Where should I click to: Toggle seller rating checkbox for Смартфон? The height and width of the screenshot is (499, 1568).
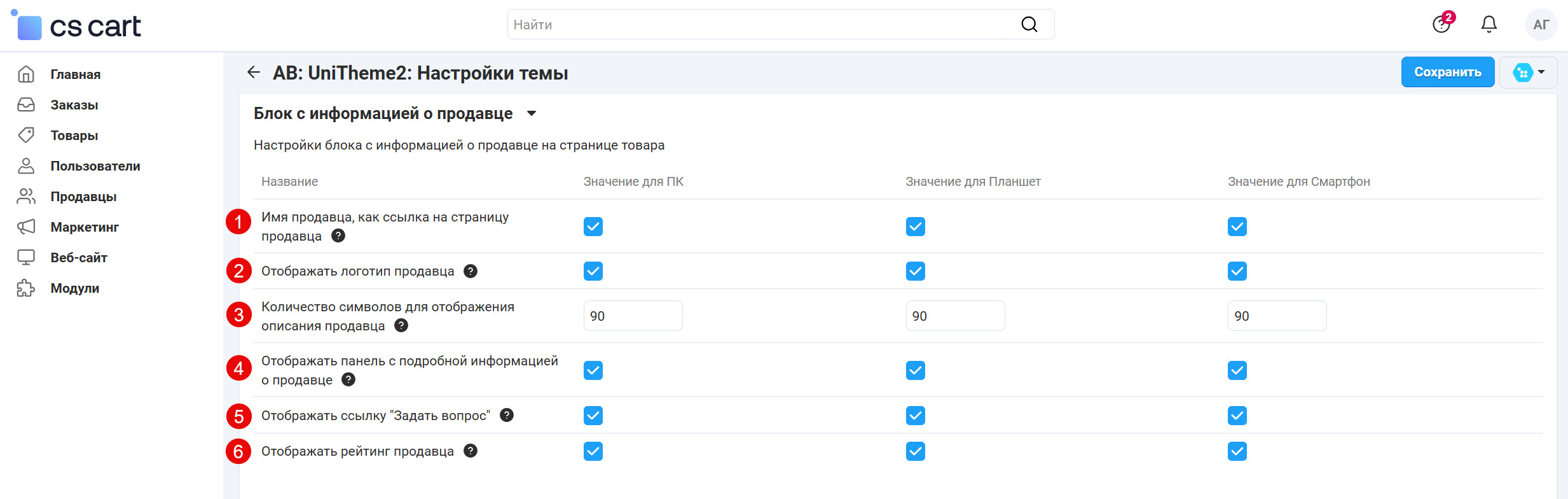pyautogui.click(x=1237, y=451)
